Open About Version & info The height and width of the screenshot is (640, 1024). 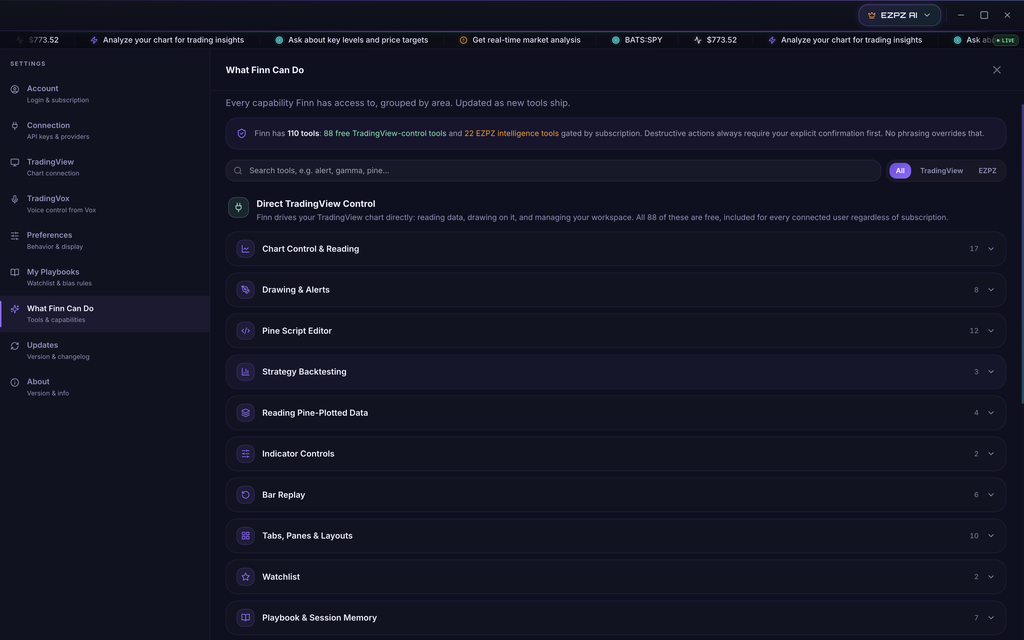(x=105, y=387)
